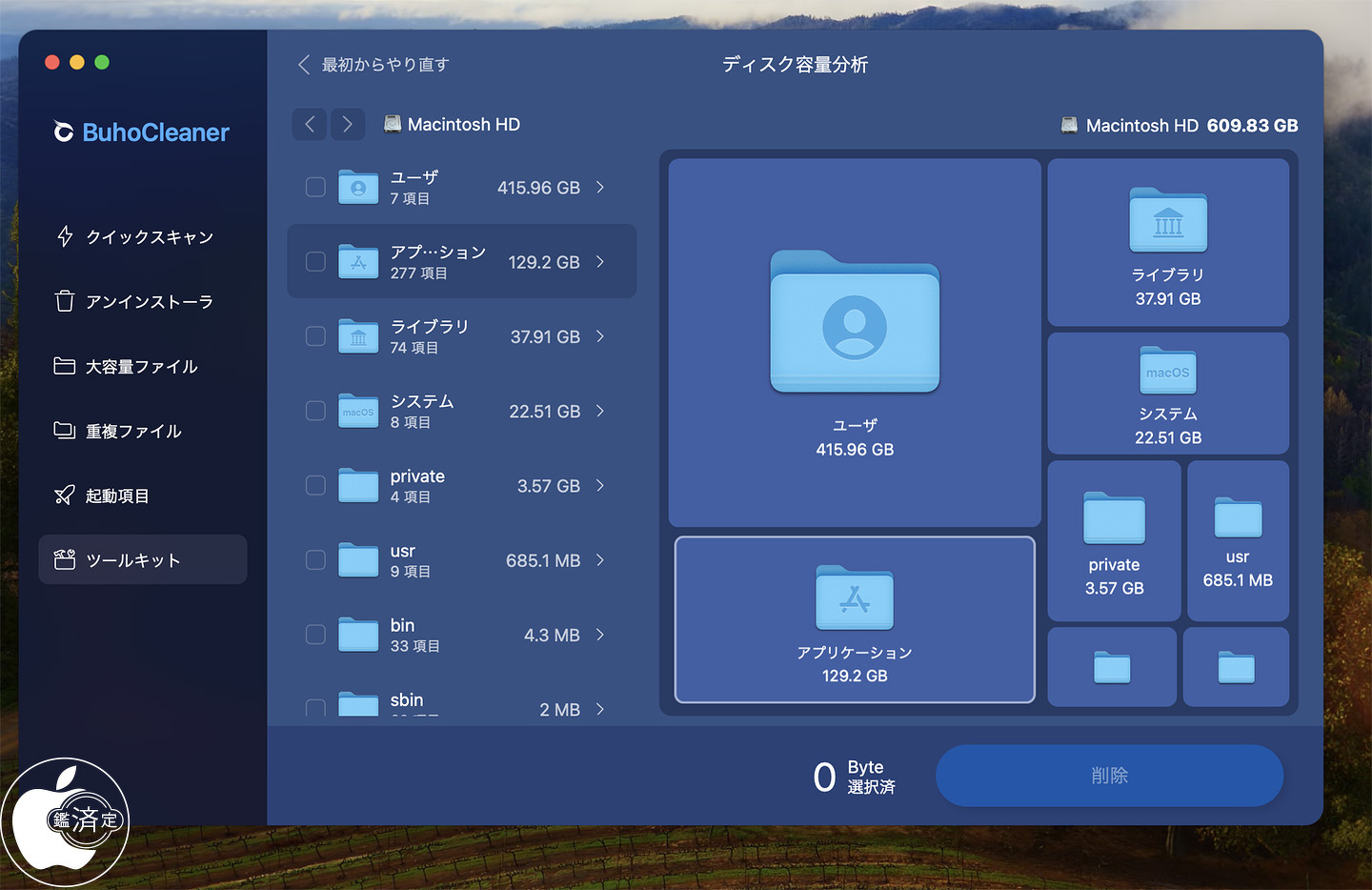Click the Startup Items rocket icon

tap(65, 496)
